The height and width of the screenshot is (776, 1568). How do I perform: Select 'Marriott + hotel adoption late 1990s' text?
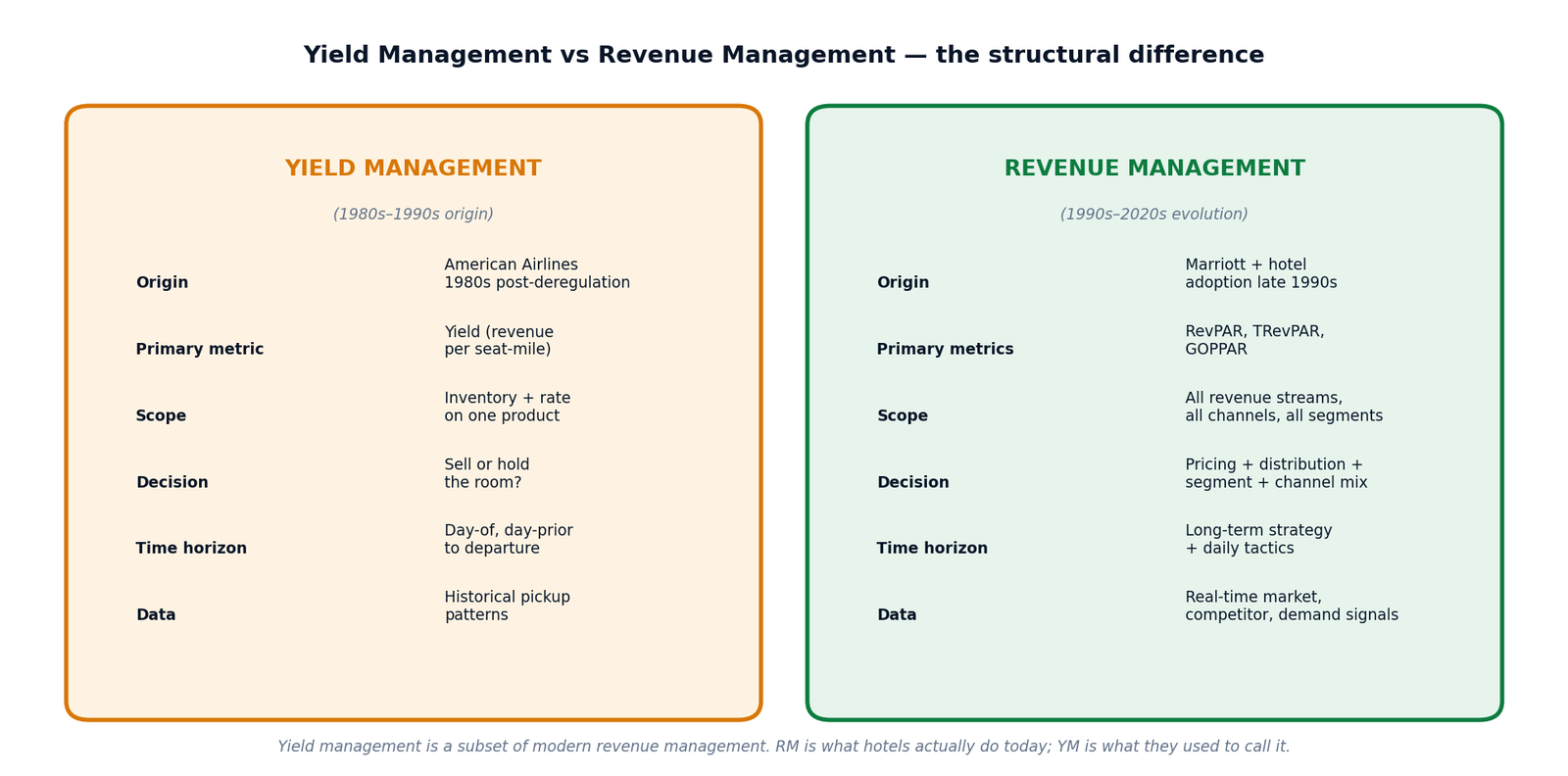click(x=1261, y=274)
